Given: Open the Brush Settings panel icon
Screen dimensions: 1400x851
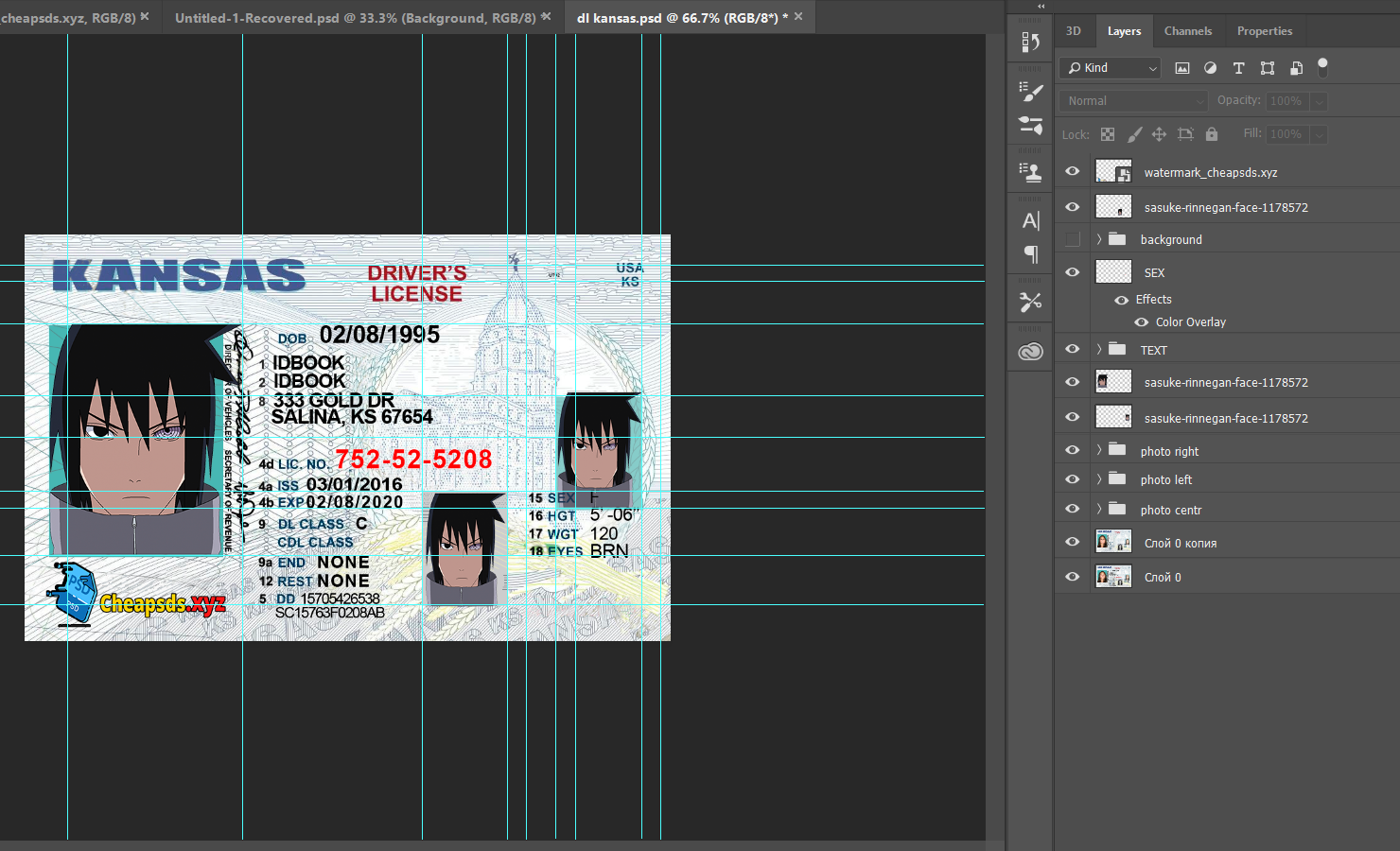Looking at the screenshot, I should [1030, 92].
